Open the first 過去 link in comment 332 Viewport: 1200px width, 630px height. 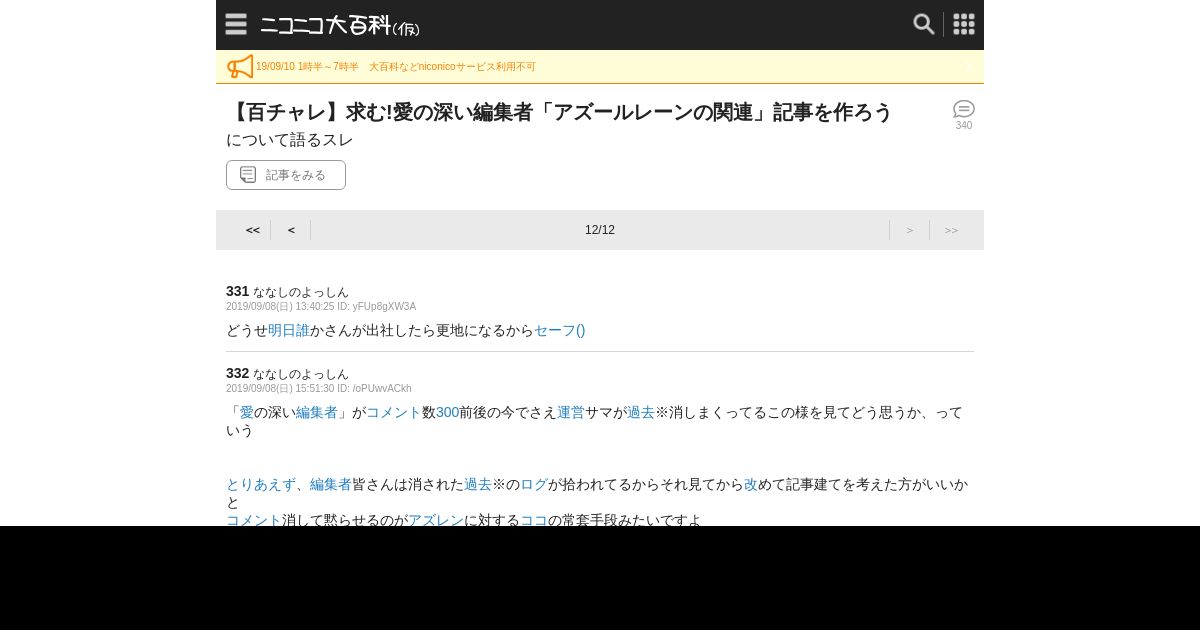pos(641,412)
